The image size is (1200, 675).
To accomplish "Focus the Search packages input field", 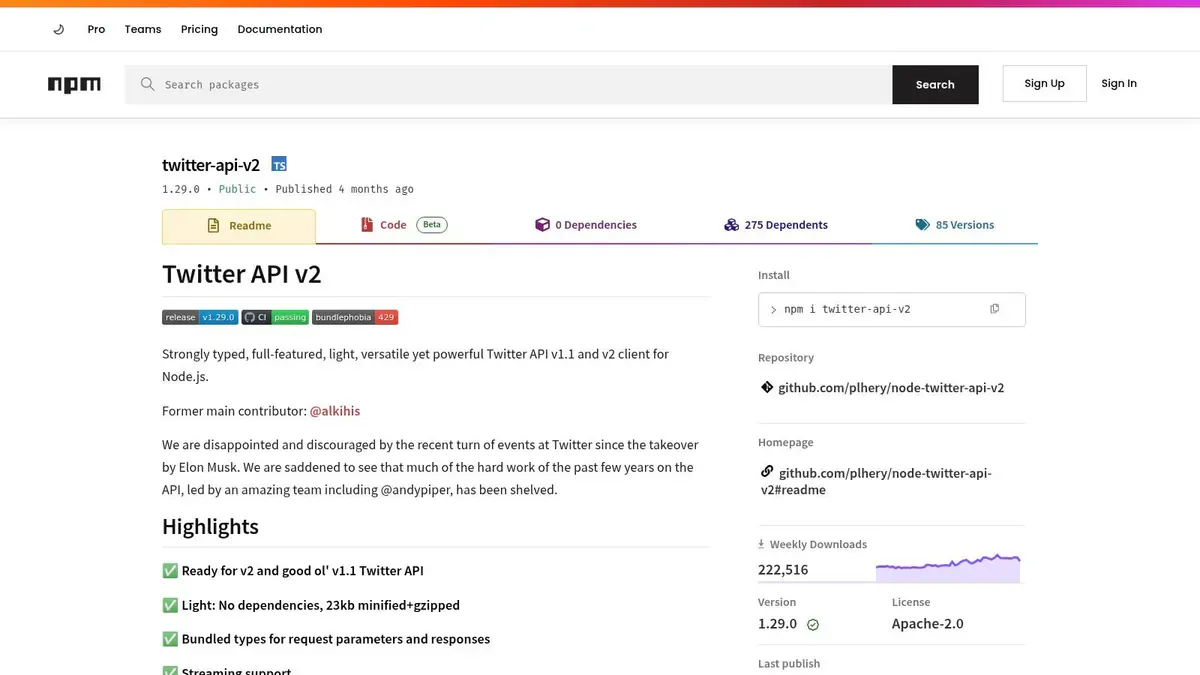I will click(x=508, y=85).
